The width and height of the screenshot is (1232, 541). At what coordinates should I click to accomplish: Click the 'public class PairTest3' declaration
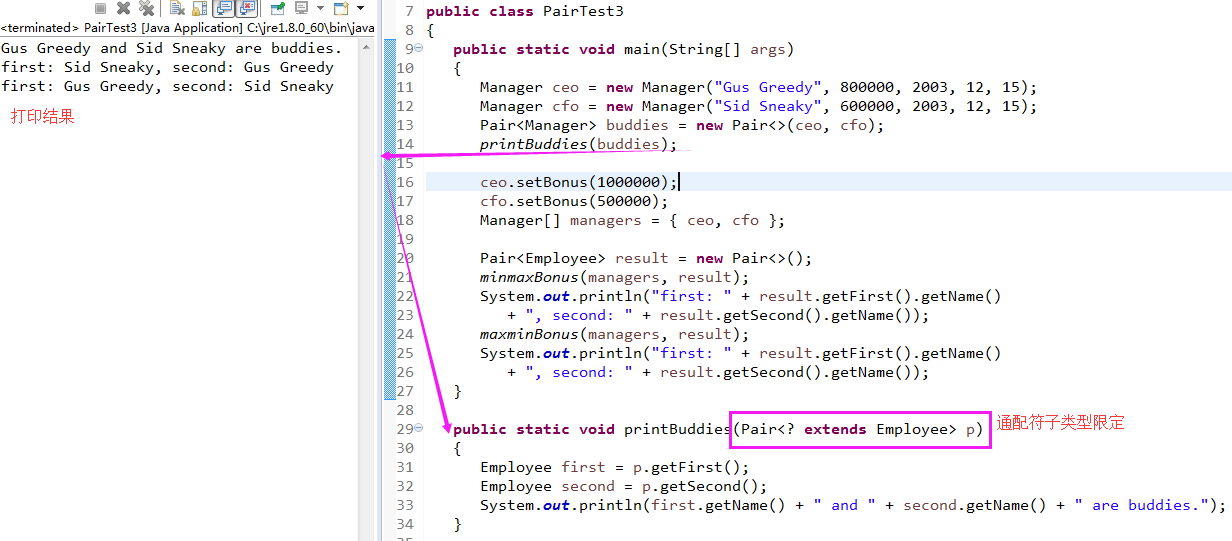coord(525,11)
